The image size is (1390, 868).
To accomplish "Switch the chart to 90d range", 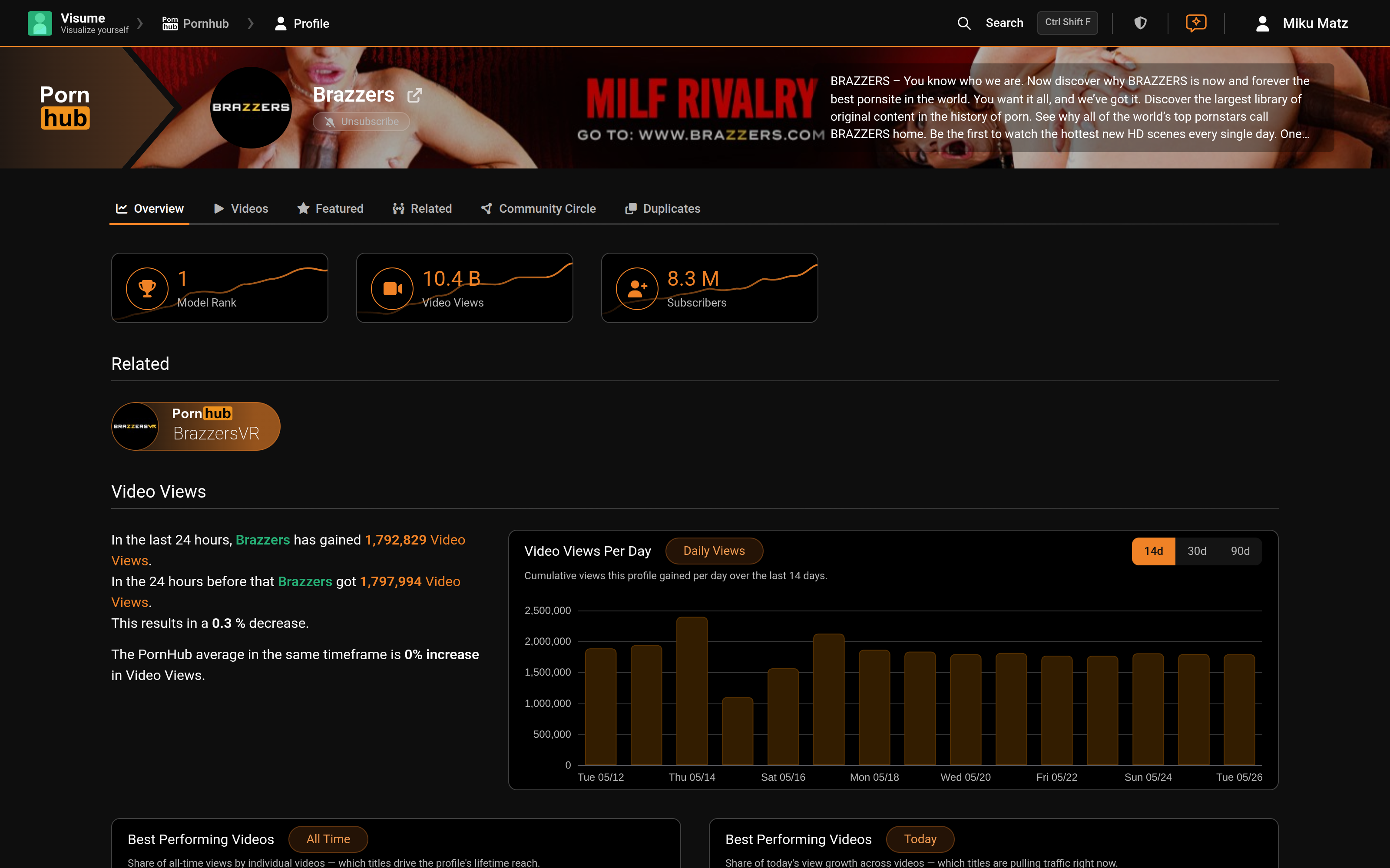I will 1240,551.
